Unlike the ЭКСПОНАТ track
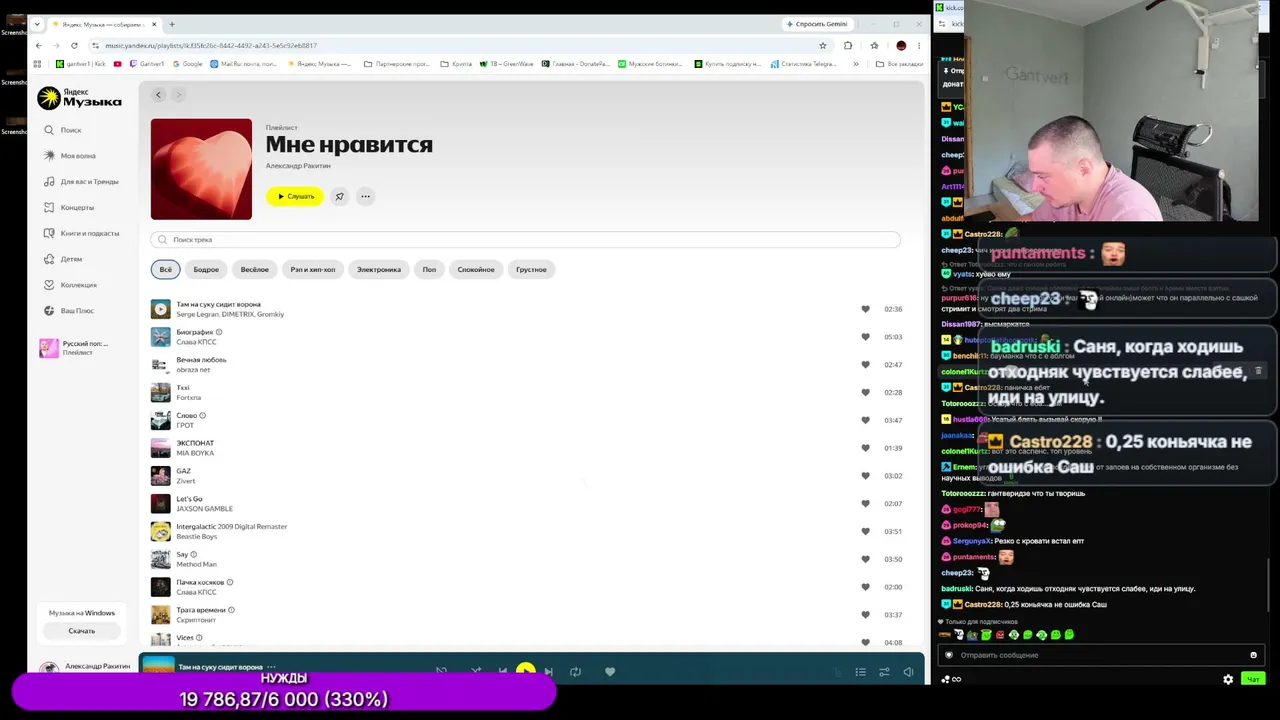The width and height of the screenshot is (1280, 720). click(865, 448)
